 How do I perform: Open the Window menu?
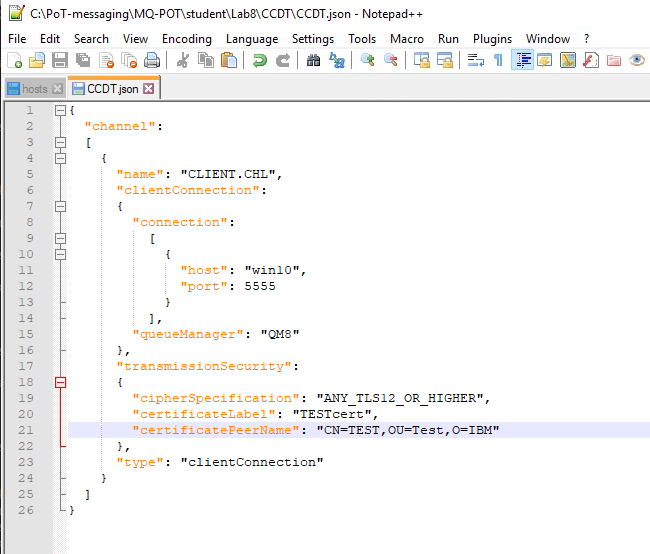pos(548,39)
